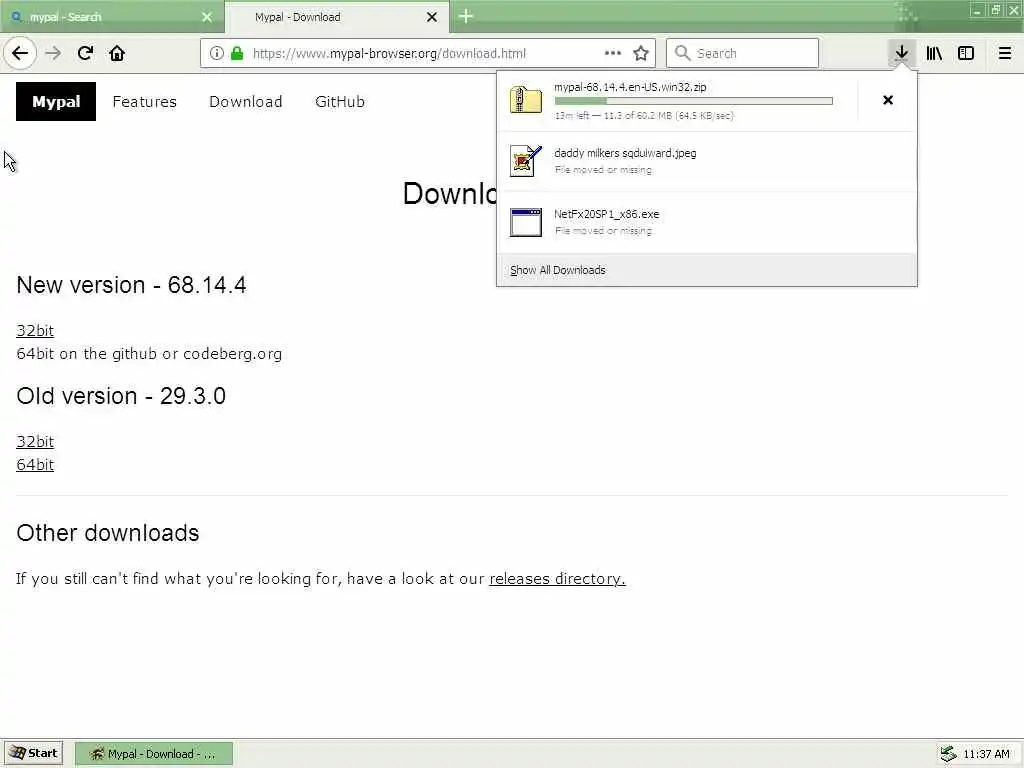The image size is (1024, 768).
Task: Close the mypal - Search tab
Action: tap(207, 17)
